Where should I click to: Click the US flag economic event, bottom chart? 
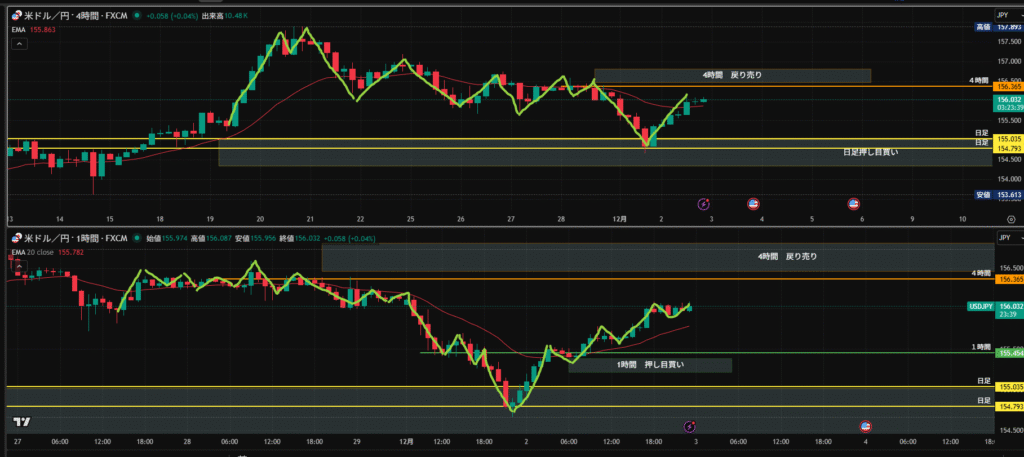pyautogui.click(x=865, y=425)
